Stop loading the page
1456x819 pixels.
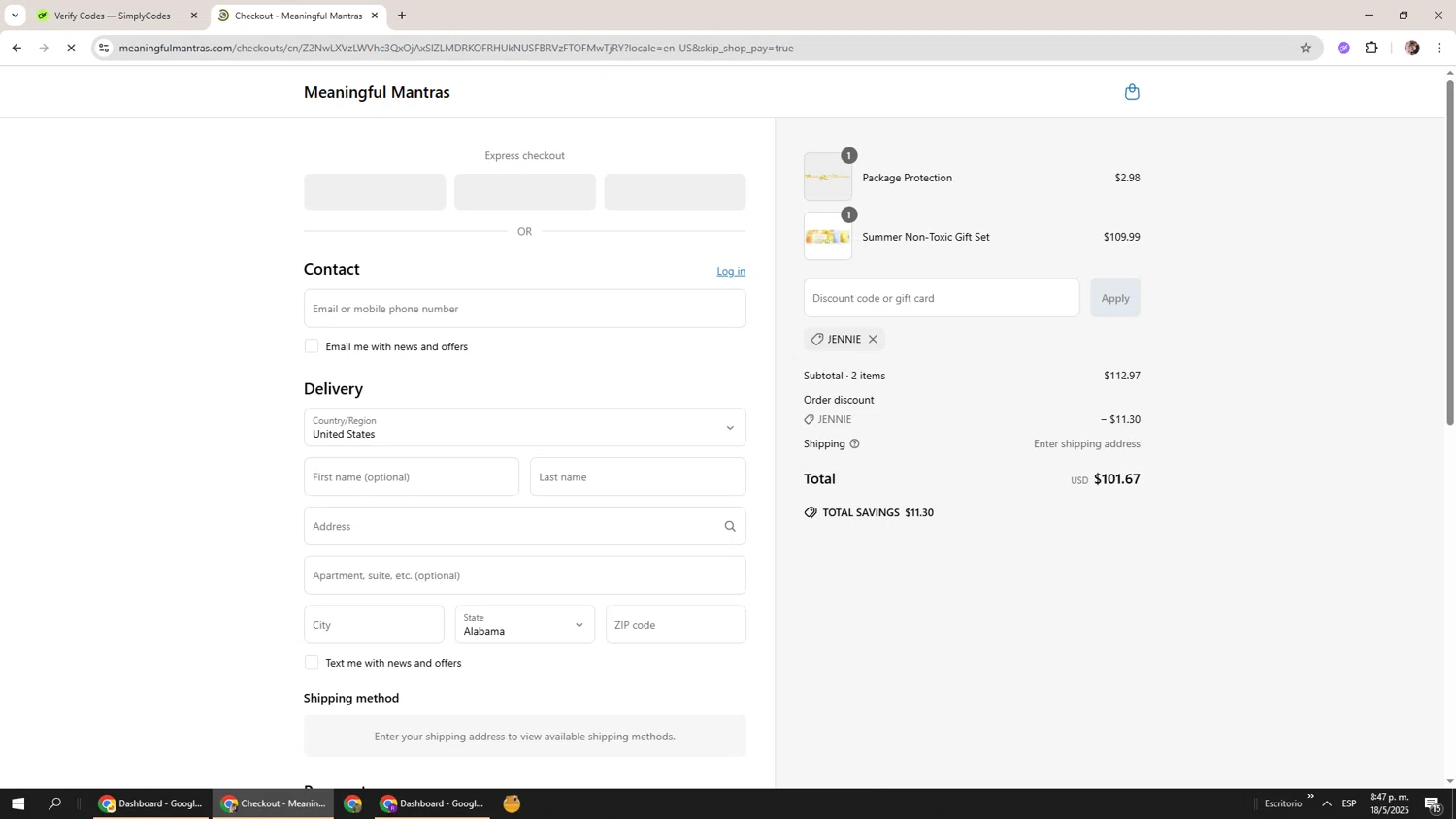[x=71, y=48]
